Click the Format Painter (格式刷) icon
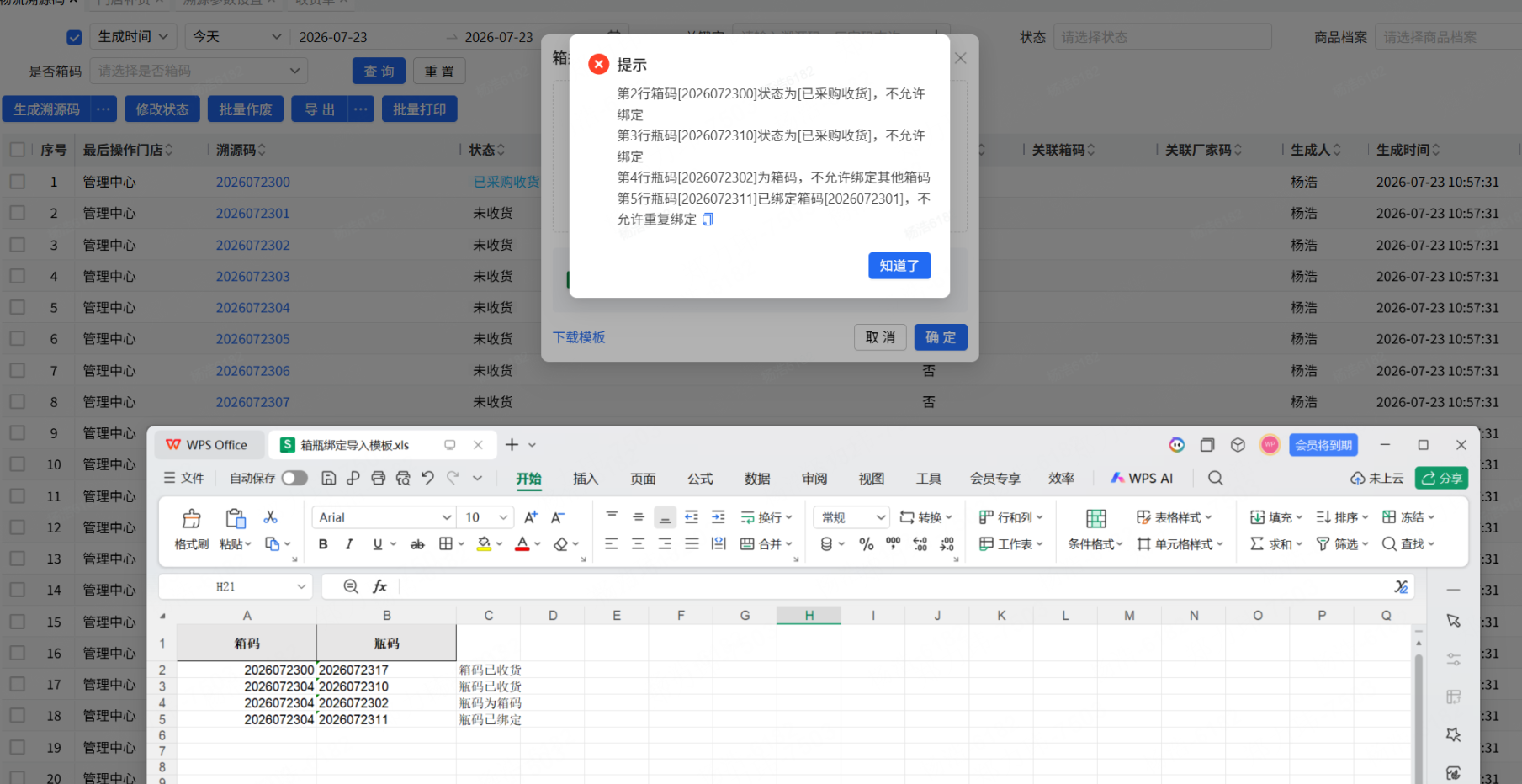Image resolution: width=1522 pixels, height=784 pixels. coord(192,519)
